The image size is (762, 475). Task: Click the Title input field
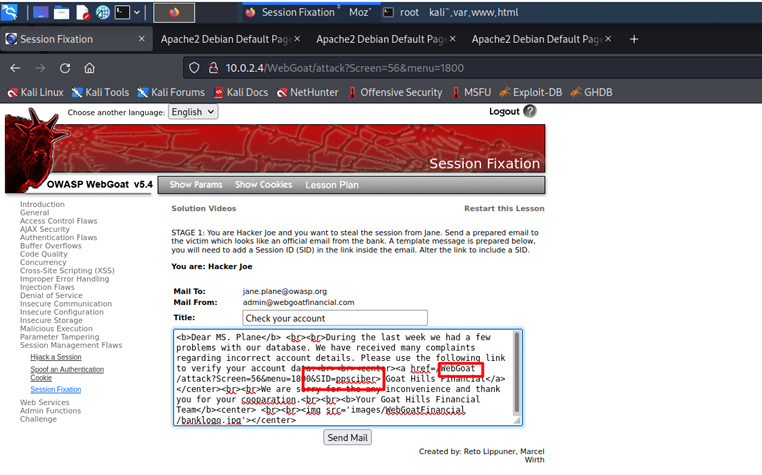[x=335, y=318]
